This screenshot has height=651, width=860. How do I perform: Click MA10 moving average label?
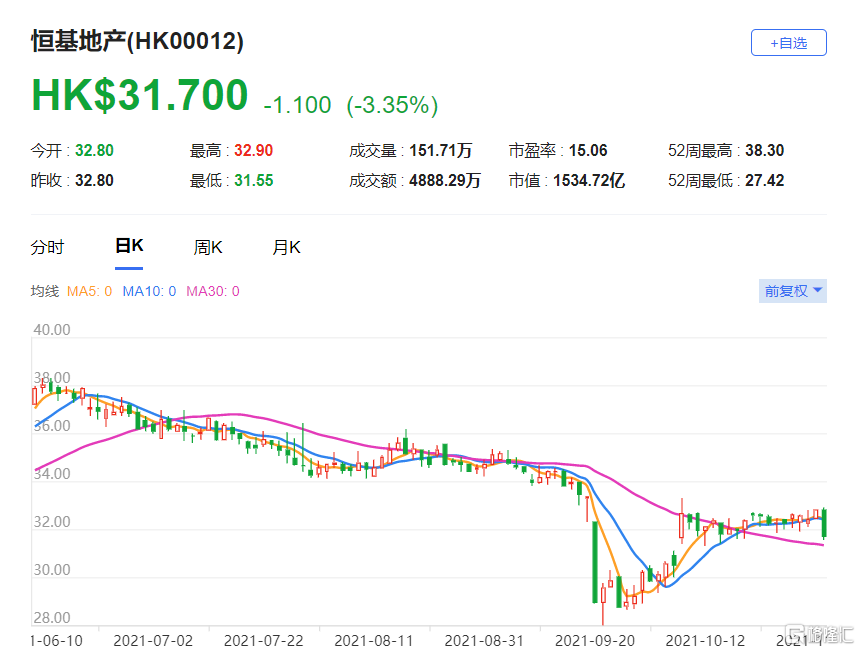pyautogui.click(x=149, y=291)
